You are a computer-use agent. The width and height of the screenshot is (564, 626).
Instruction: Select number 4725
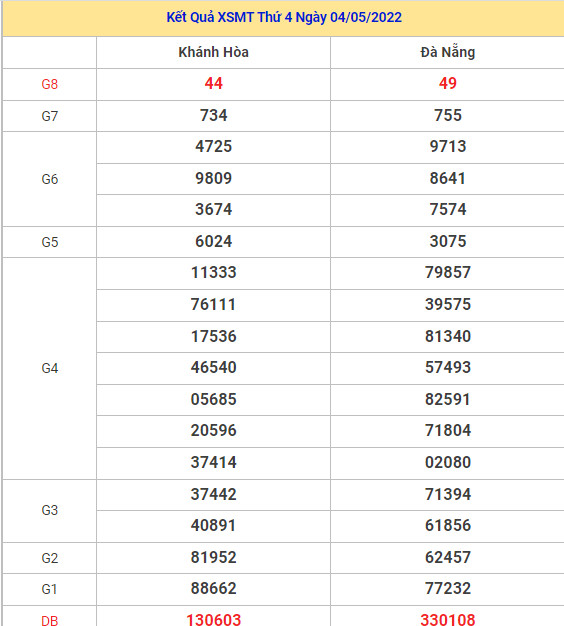pyautogui.click(x=214, y=147)
